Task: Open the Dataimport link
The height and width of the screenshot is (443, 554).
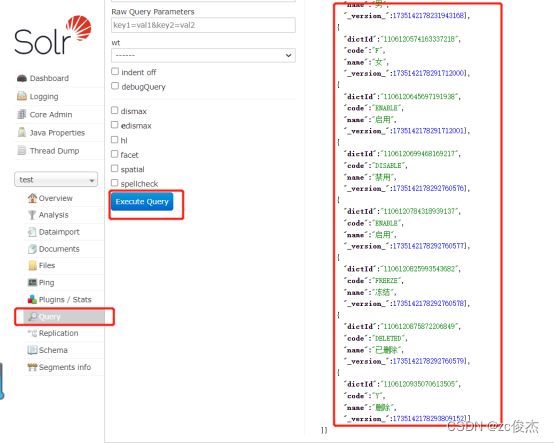Action: point(59,232)
